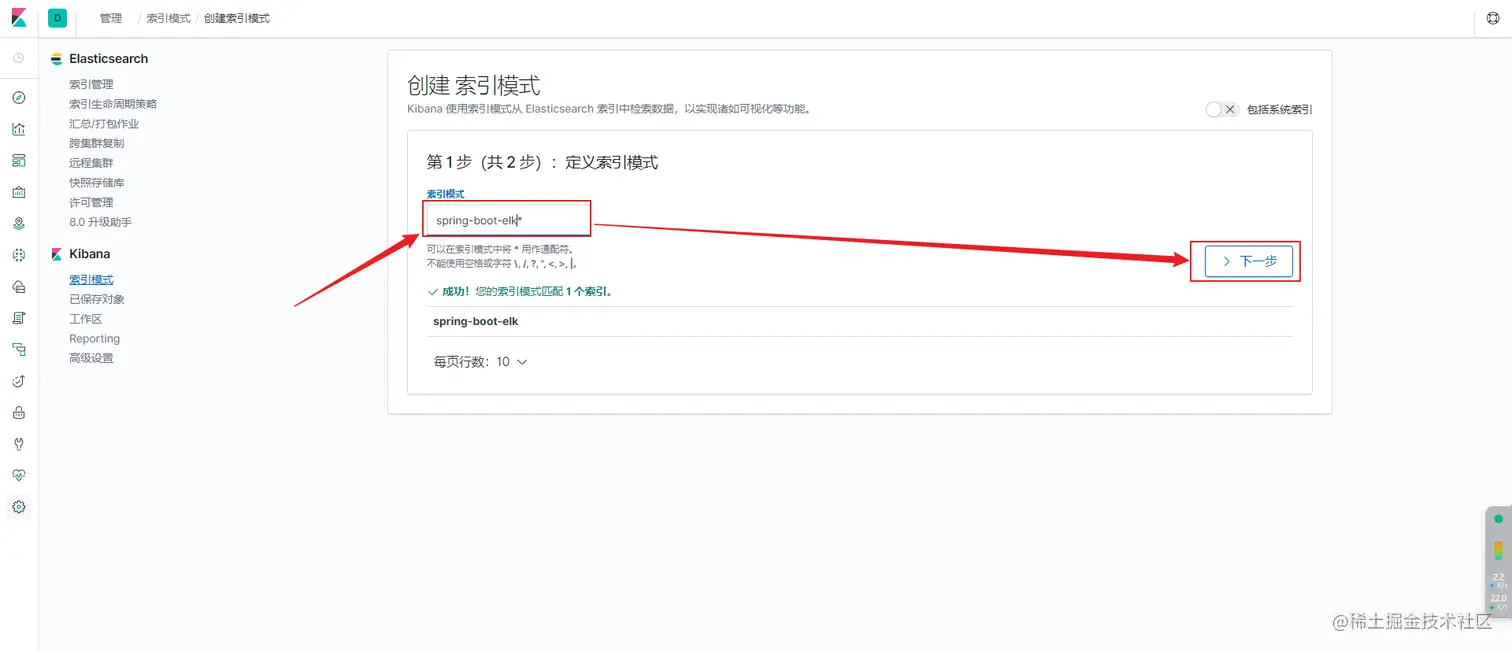
Task: Open the Infrastructure sidebar icon
Action: click(x=18, y=287)
